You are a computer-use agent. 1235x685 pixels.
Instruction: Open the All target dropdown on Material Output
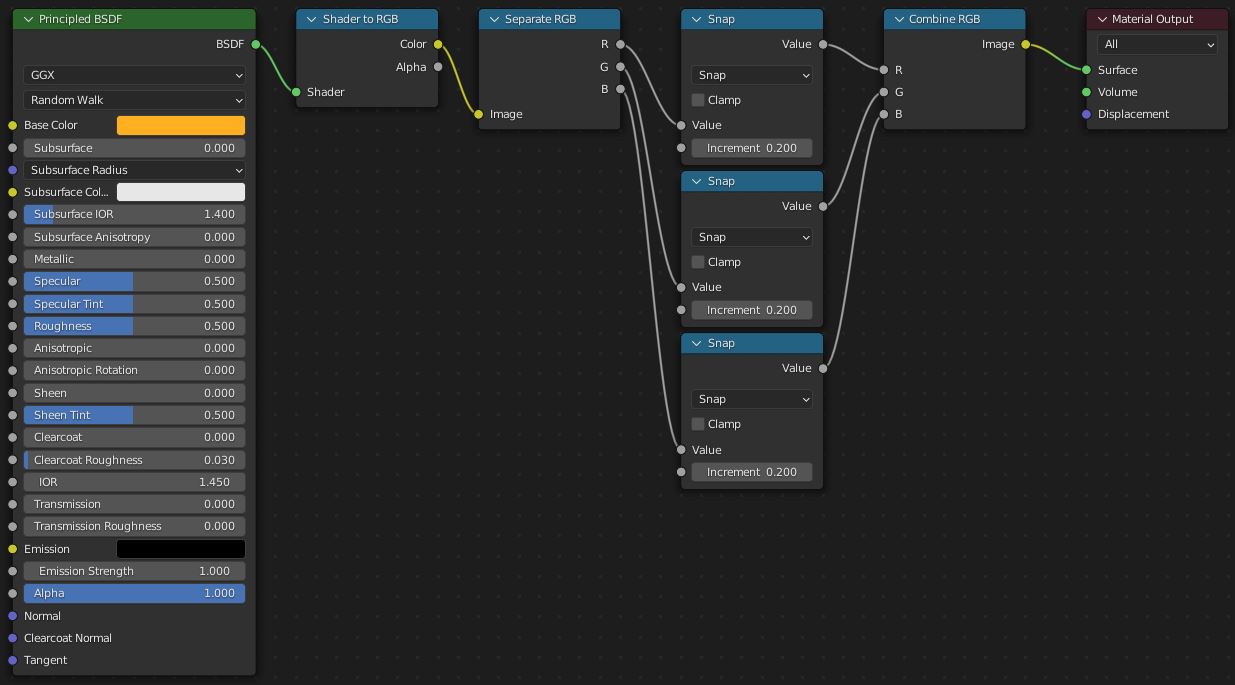(x=1157, y=44)
